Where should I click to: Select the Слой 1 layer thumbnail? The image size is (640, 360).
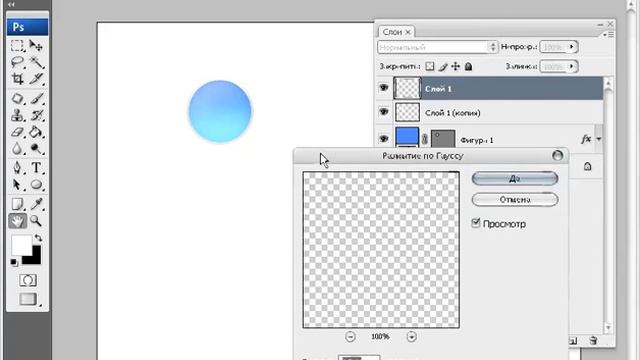(407, 88)
